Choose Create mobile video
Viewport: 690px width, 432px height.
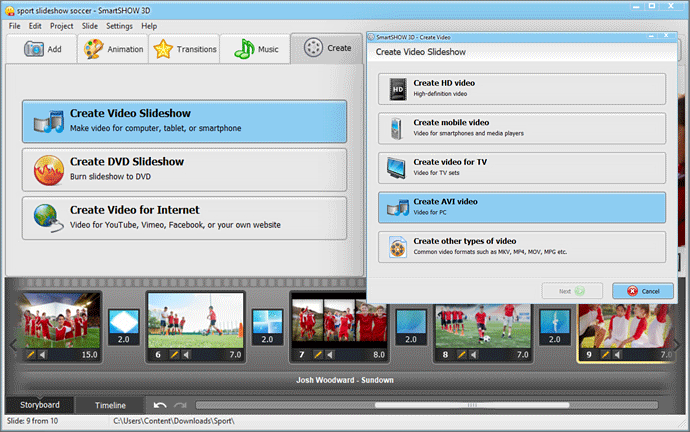521,128
